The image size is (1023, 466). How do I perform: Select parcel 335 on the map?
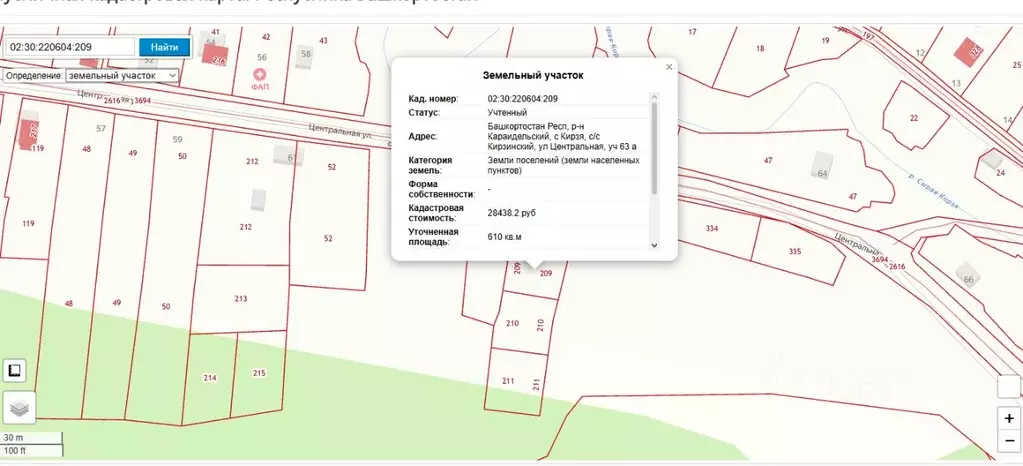click(796, 250)
